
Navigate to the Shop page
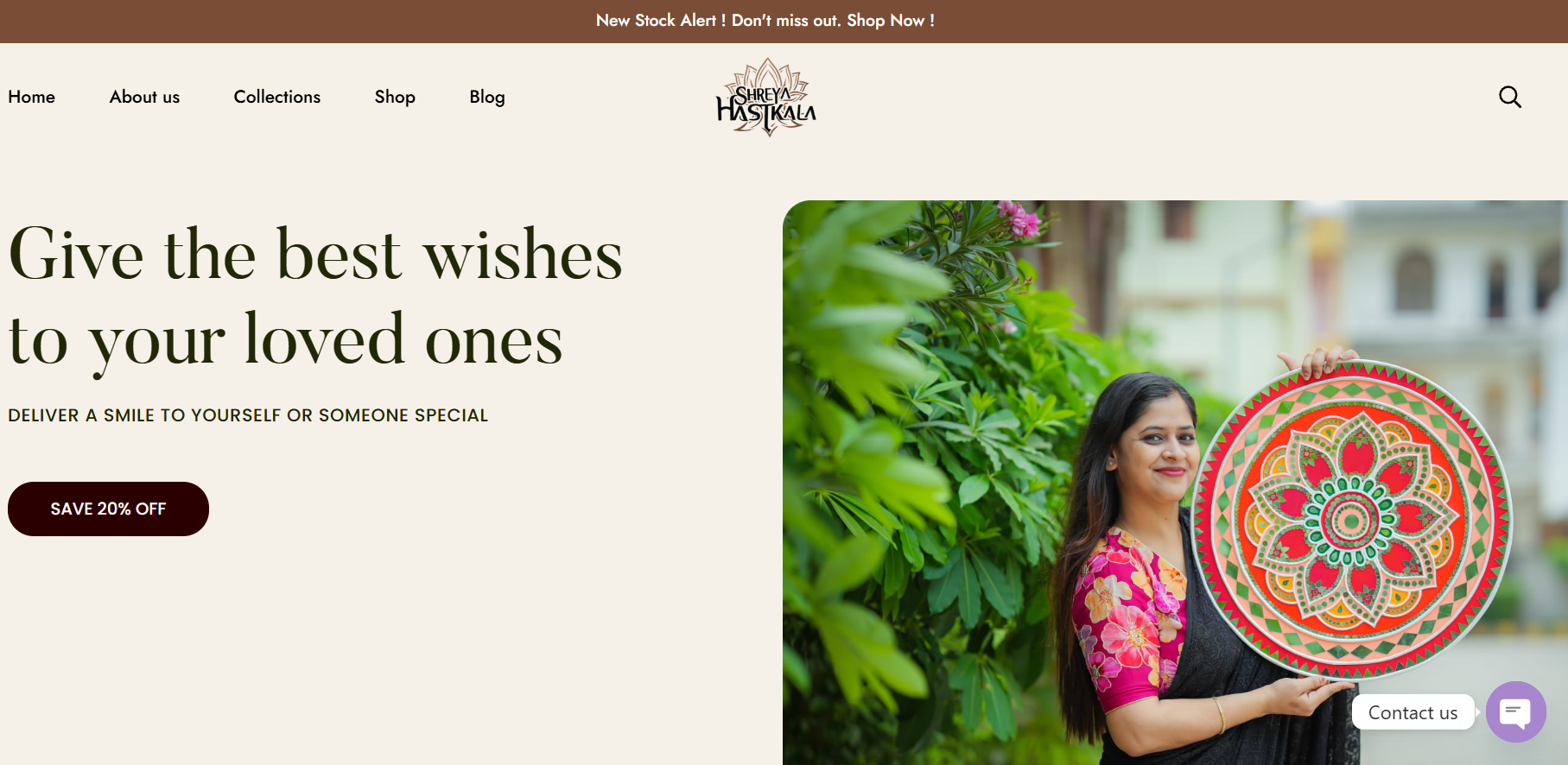pos(395,97)
